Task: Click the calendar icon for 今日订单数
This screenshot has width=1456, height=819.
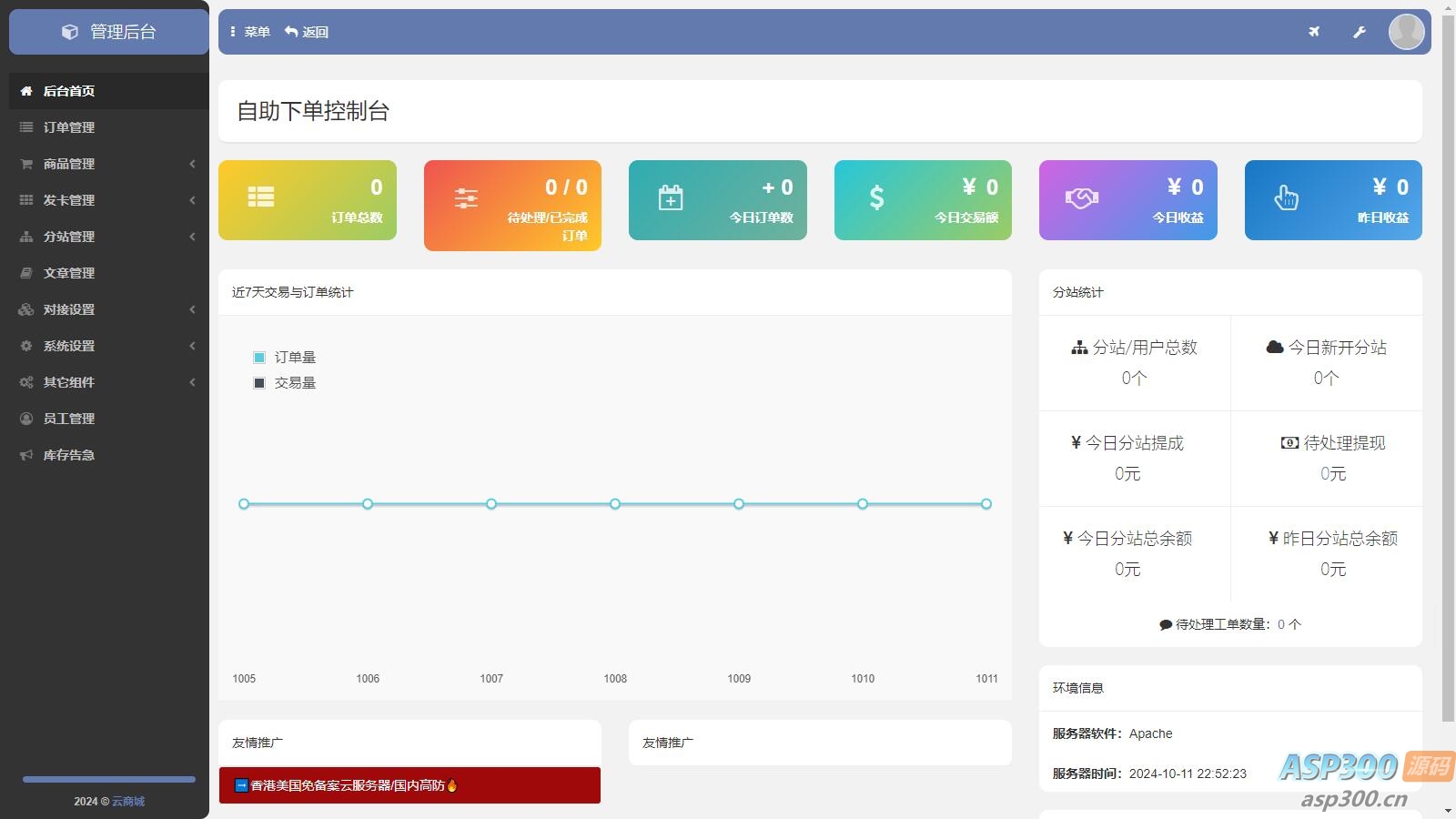Action: [671, 197]
